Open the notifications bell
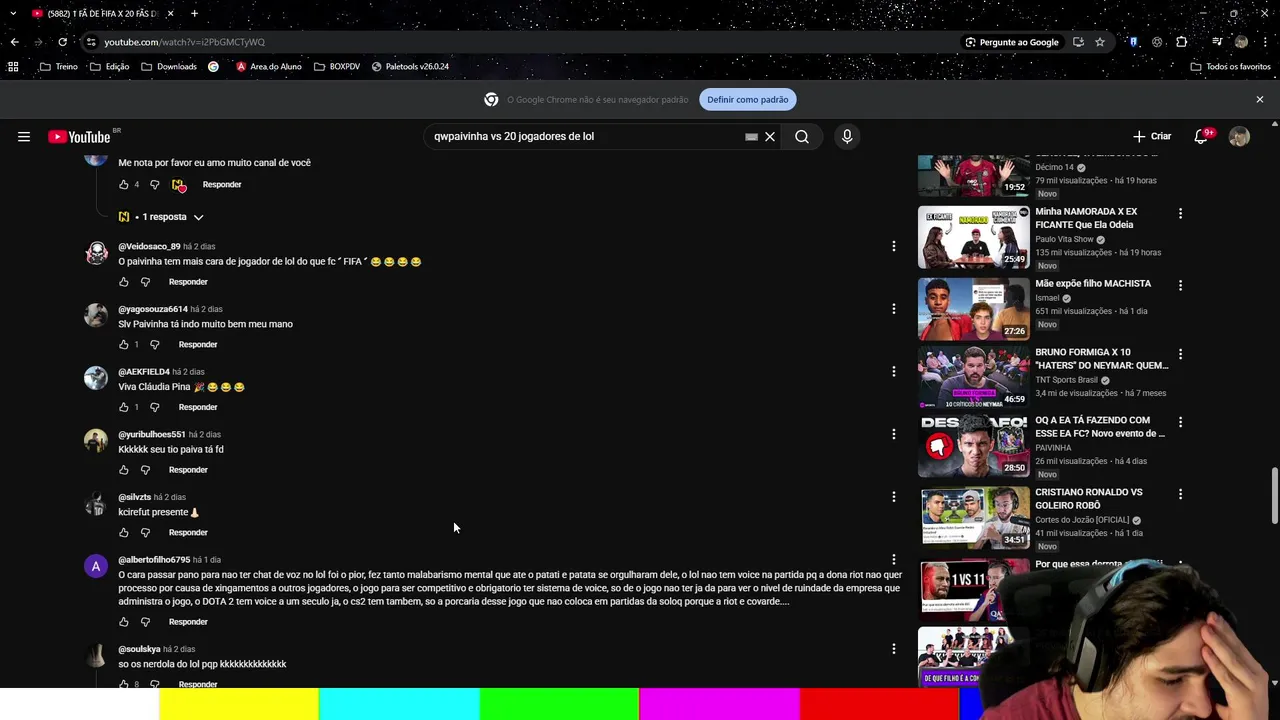 tap(1201, 137)
